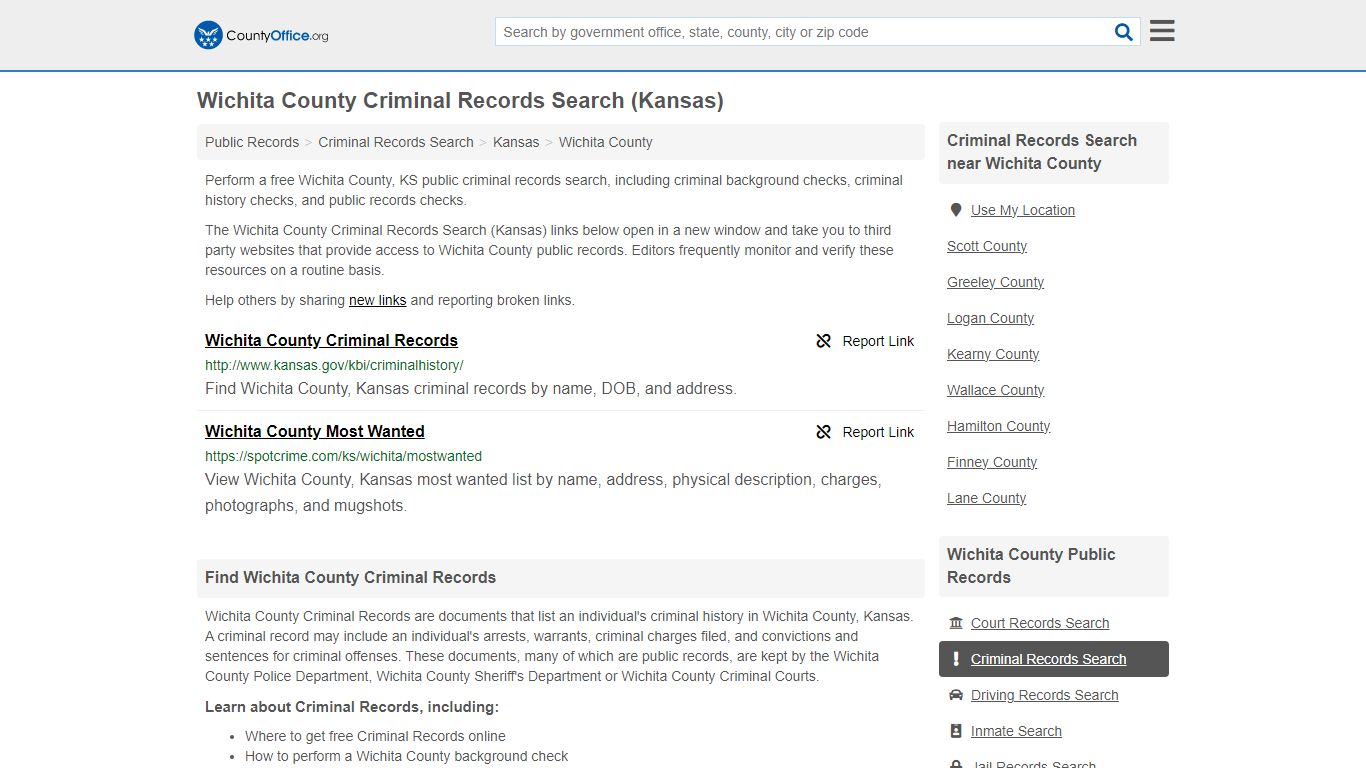Click the broken-link icon for Most Wanted
Screen dimensions: 1366x768
click(x=824, y=432)
